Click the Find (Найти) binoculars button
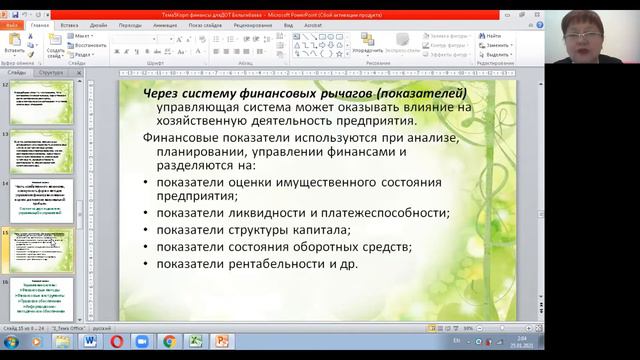640x360 pixels. (490, 36)
